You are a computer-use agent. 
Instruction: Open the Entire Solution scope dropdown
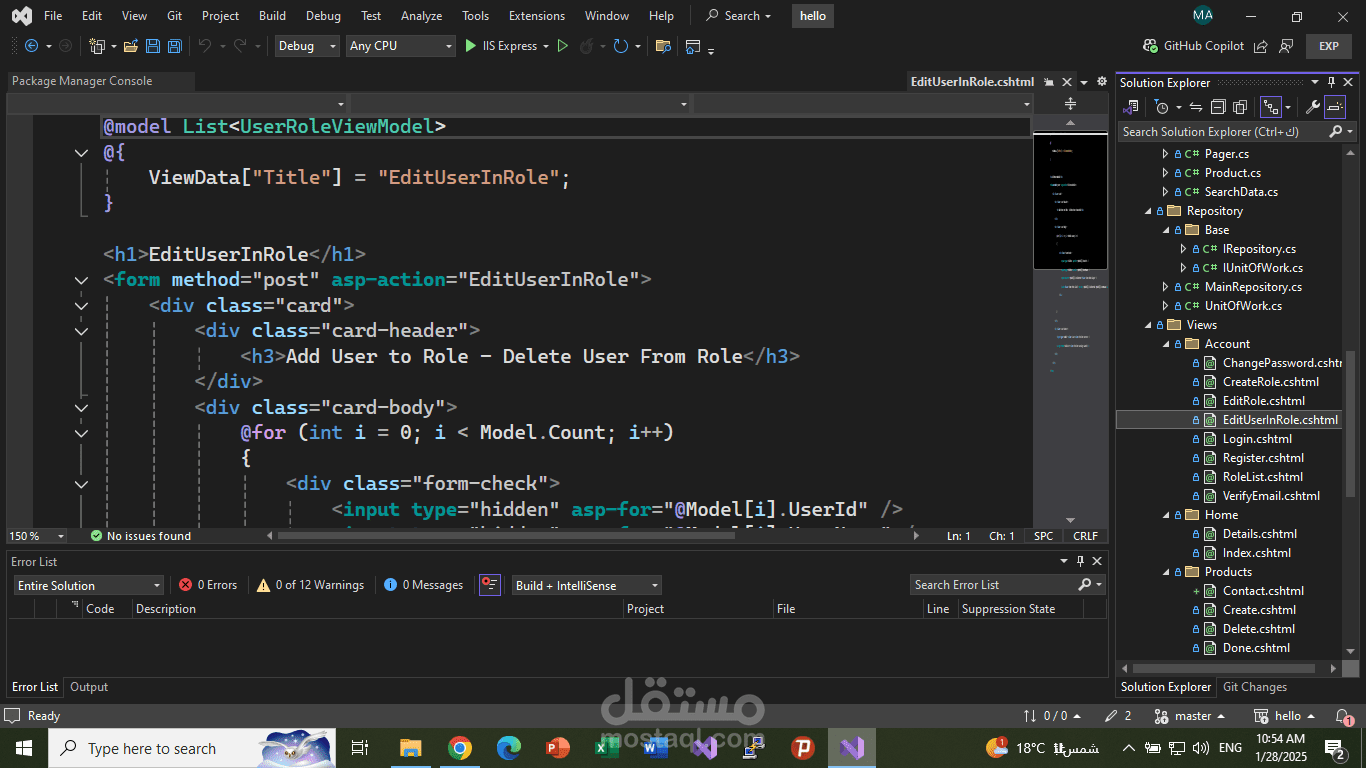click(x=88, y=585)
